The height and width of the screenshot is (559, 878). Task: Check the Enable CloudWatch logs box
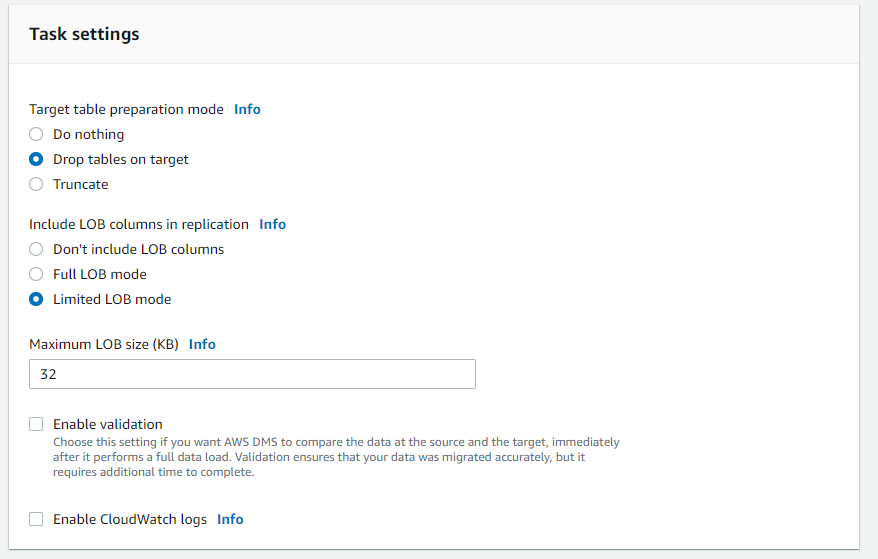point(36,519)
